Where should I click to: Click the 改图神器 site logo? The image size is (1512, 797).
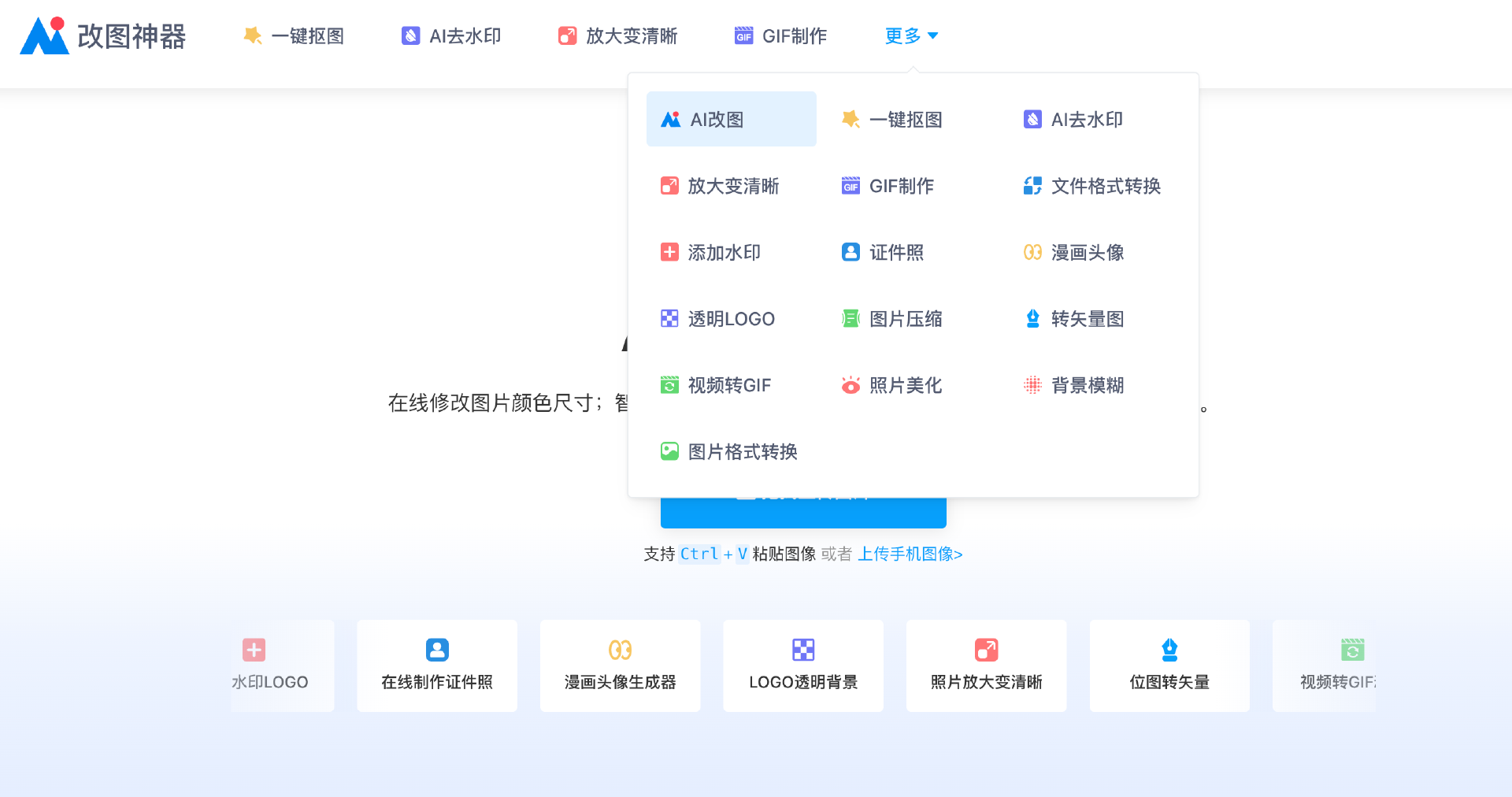[x=102, y=35]
